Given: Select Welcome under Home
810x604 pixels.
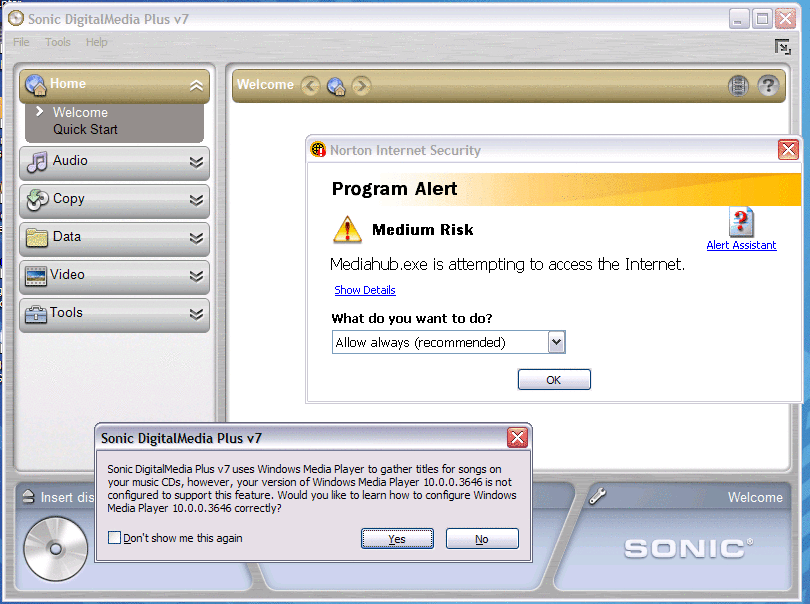Looking at the screenshot, I should [80, 112].
